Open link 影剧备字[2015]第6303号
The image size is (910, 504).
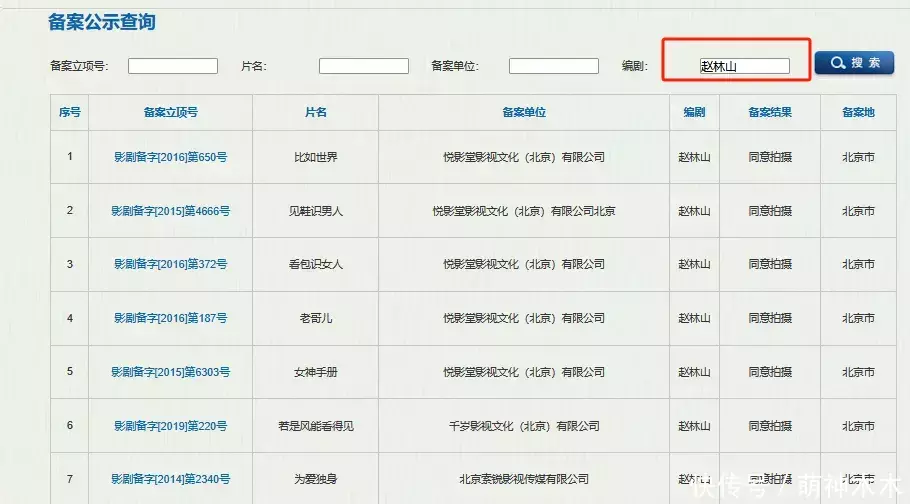pyautogui.click(x=170, y=372)
